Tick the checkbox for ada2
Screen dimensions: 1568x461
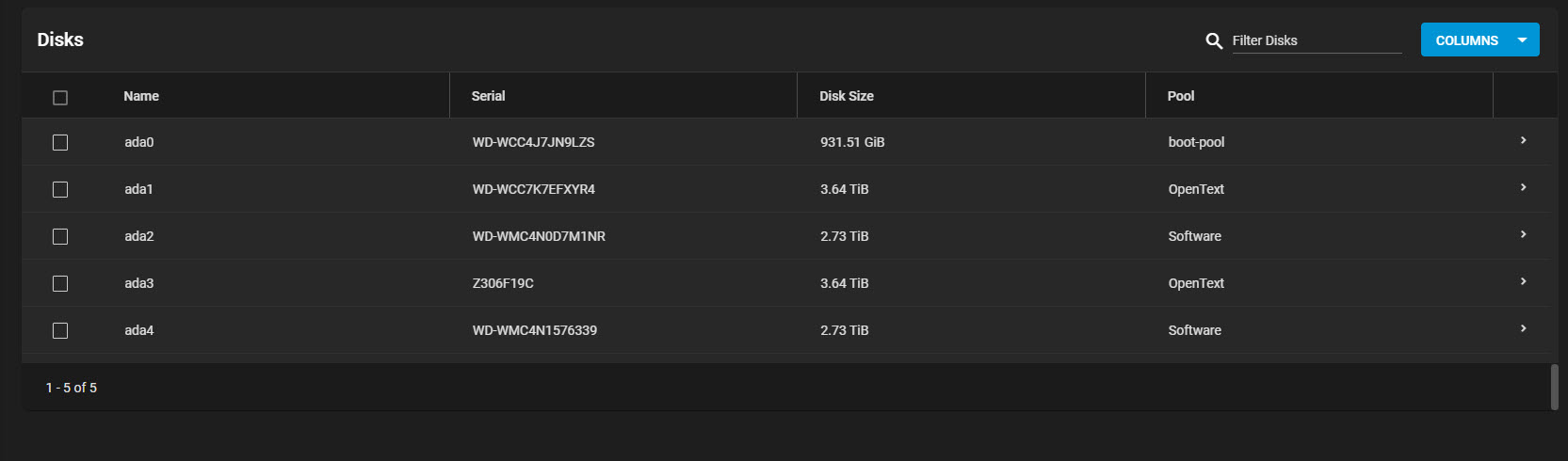(x=60, y=236)
